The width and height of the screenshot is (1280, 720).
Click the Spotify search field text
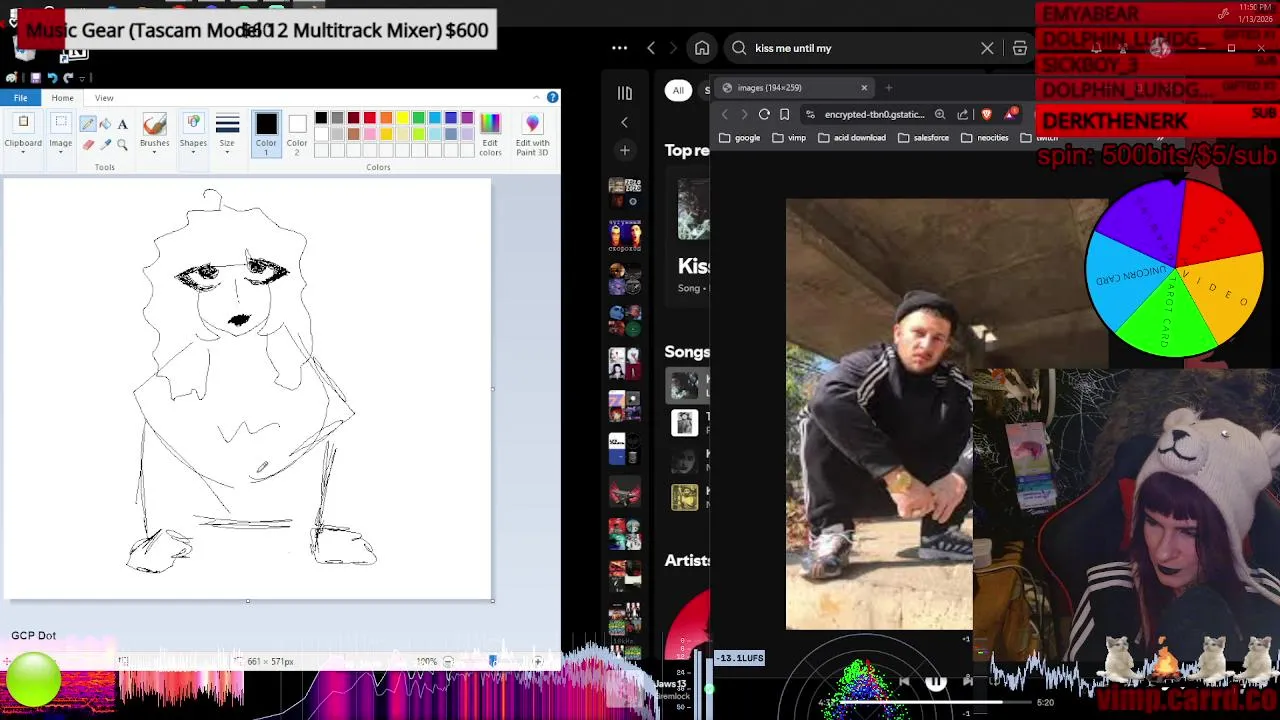[793, 48]
